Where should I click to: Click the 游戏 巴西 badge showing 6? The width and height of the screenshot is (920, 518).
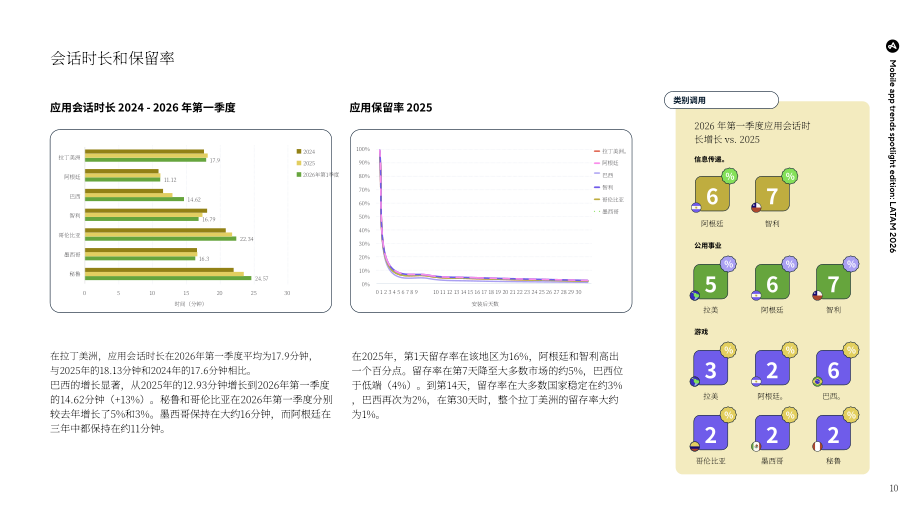(833, 368)
